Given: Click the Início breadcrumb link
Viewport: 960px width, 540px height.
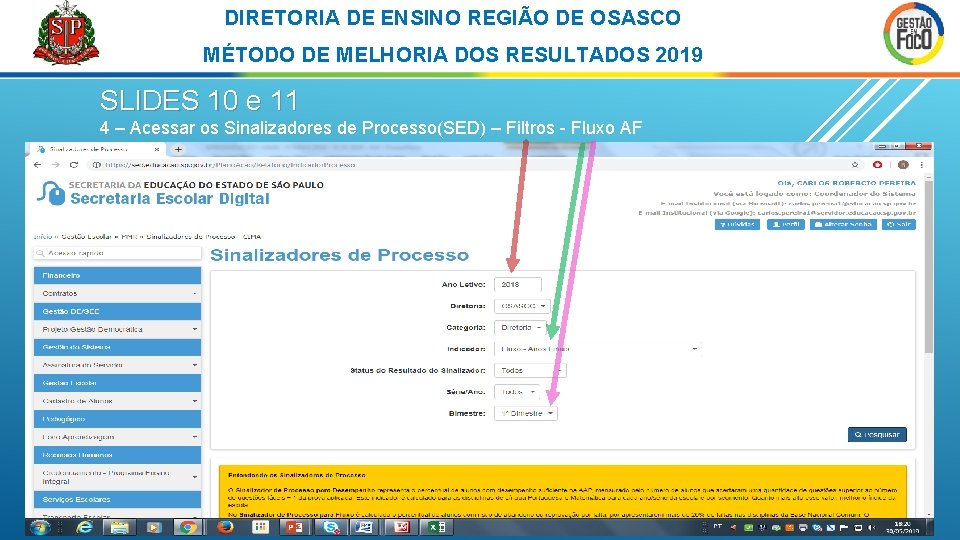Looking at the screenshot, I should pos(42,236).
